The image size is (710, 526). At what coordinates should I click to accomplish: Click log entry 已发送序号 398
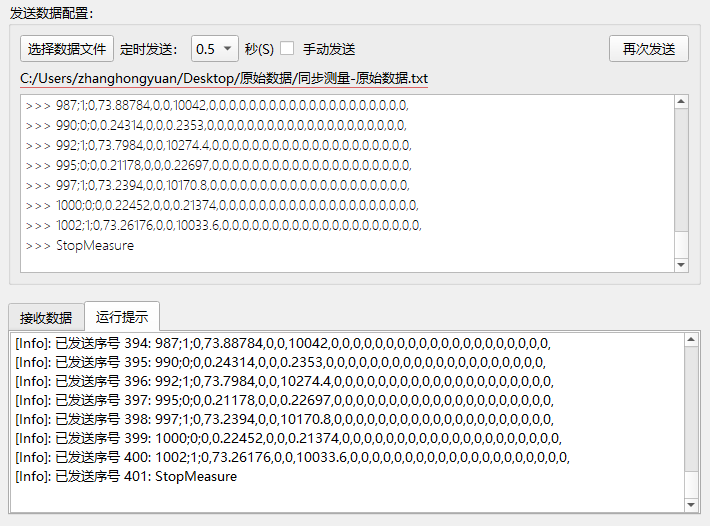pyautogui.click(x=284, y=419)
